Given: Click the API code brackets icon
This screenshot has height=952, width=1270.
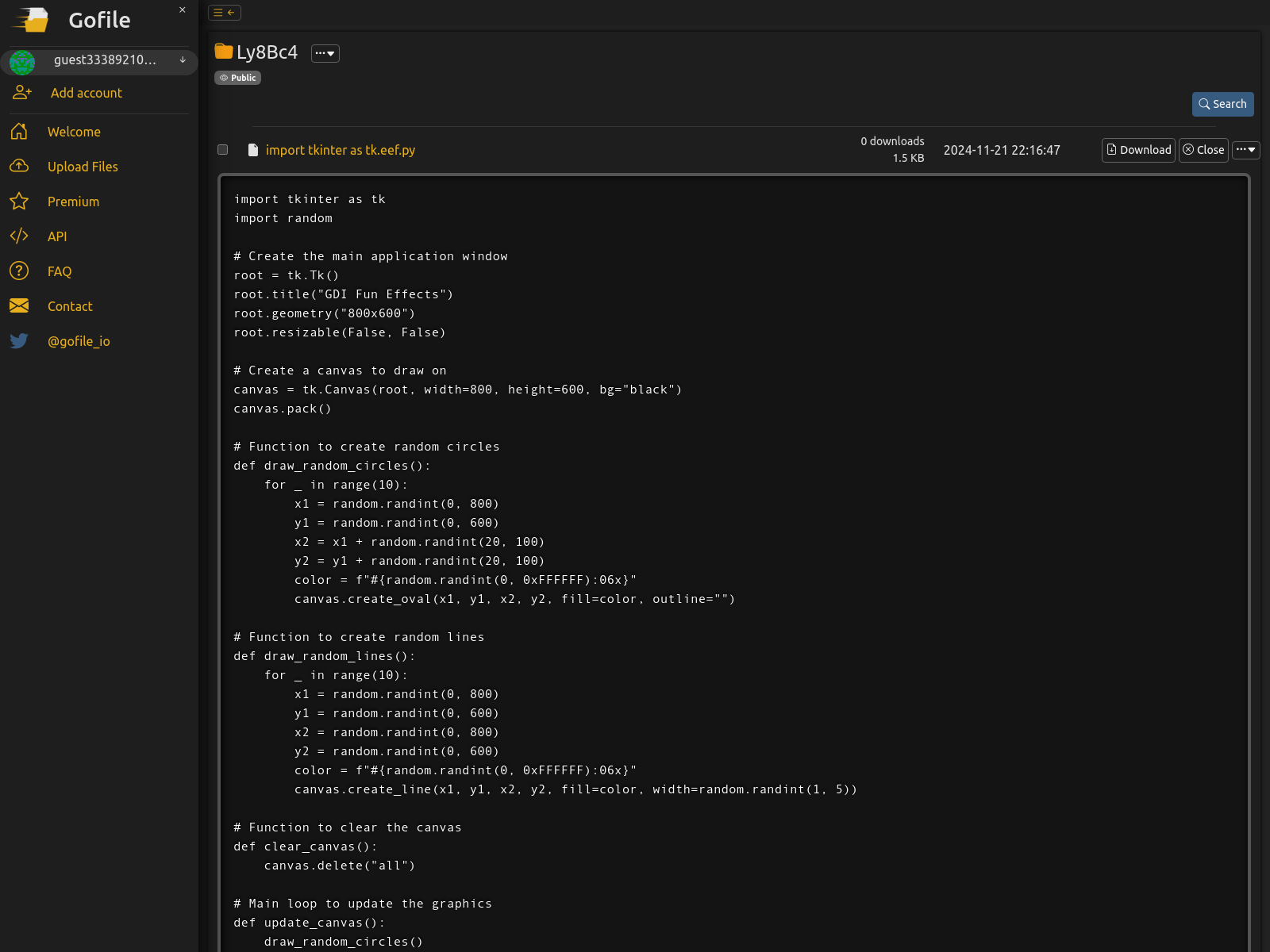Looking at the screenshot, I should point(19,236).
